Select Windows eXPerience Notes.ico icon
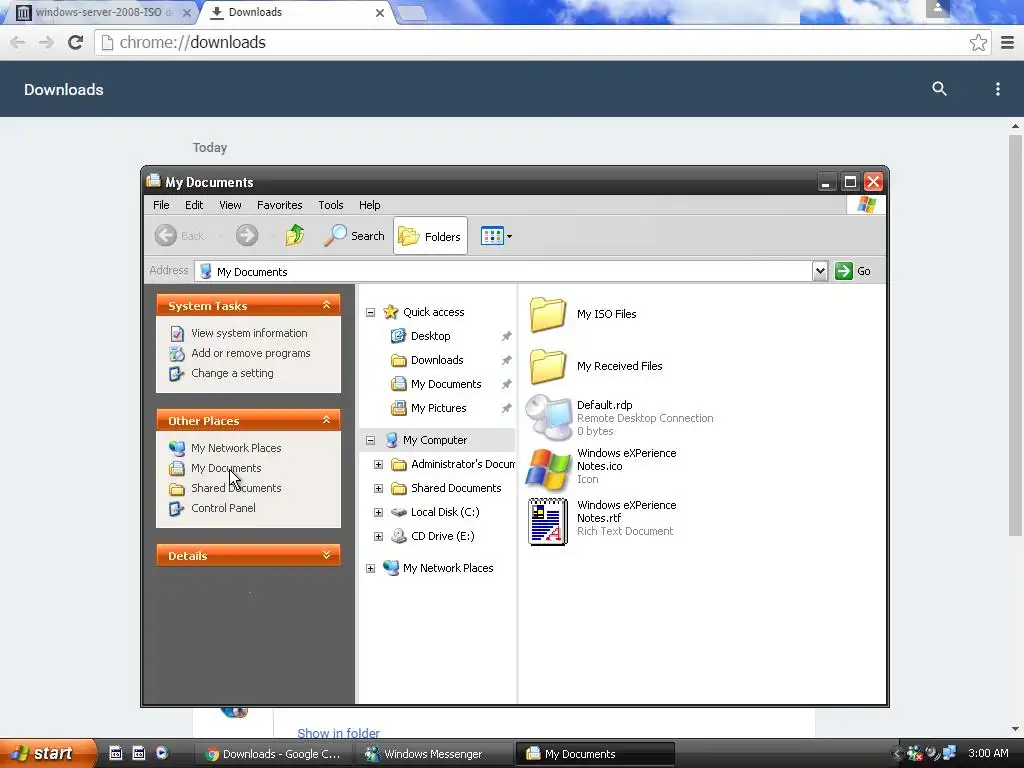 point(547,470)
